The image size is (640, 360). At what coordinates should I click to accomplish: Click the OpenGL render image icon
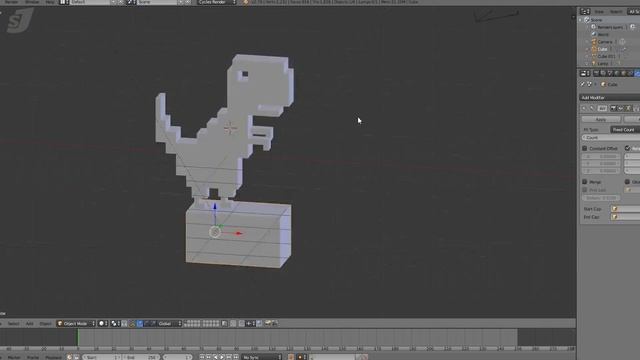coord(268,324)
